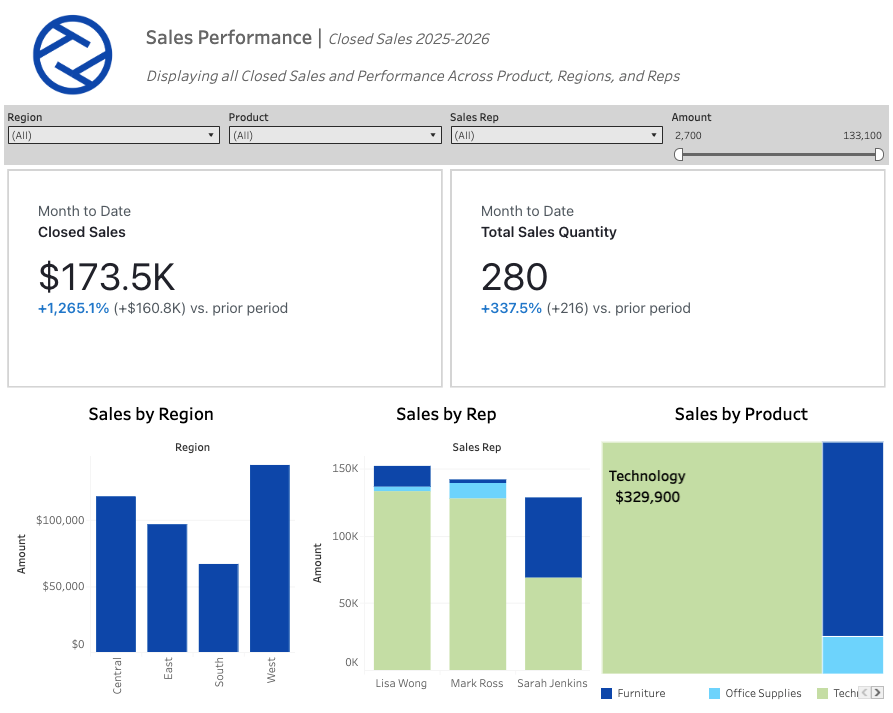Viewport: 893px width, 713px height.
Task: Click the legend back scroll arrow
Action: click(x=864, y=693)
